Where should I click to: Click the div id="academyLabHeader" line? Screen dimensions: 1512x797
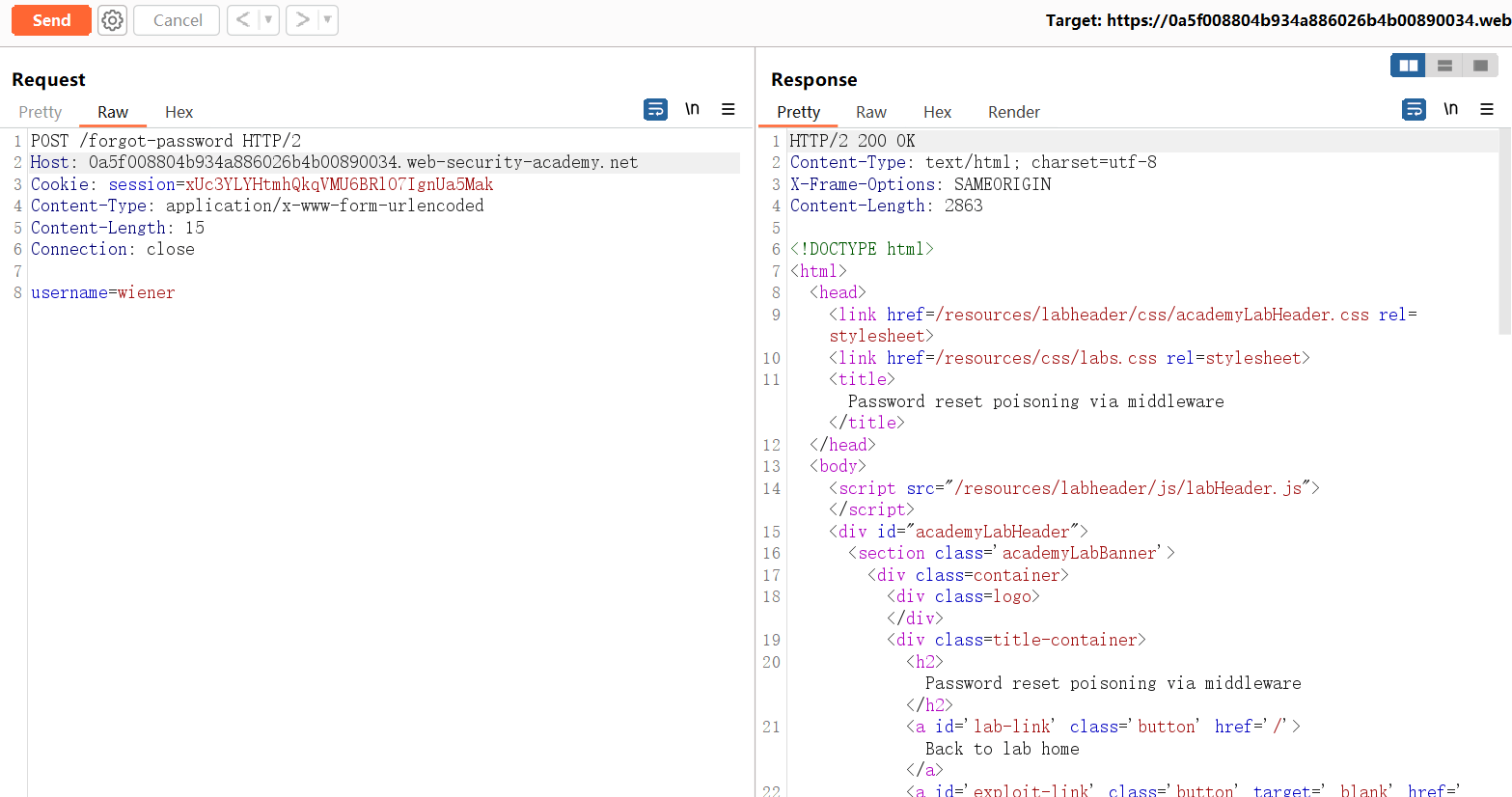[x=958, y=532]
